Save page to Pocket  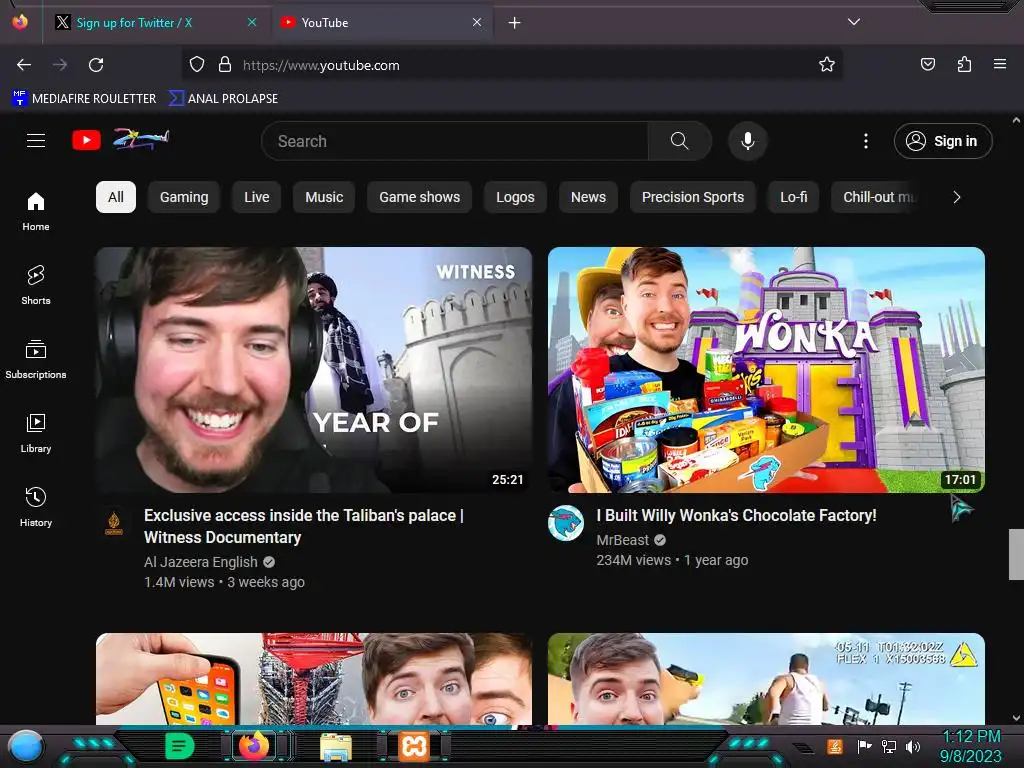click(928, 65)
